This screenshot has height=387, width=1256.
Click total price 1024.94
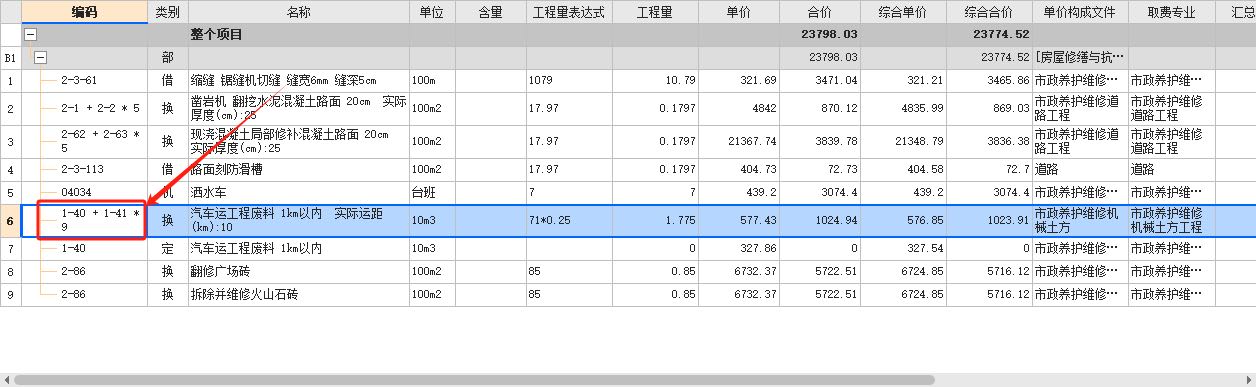820,220
